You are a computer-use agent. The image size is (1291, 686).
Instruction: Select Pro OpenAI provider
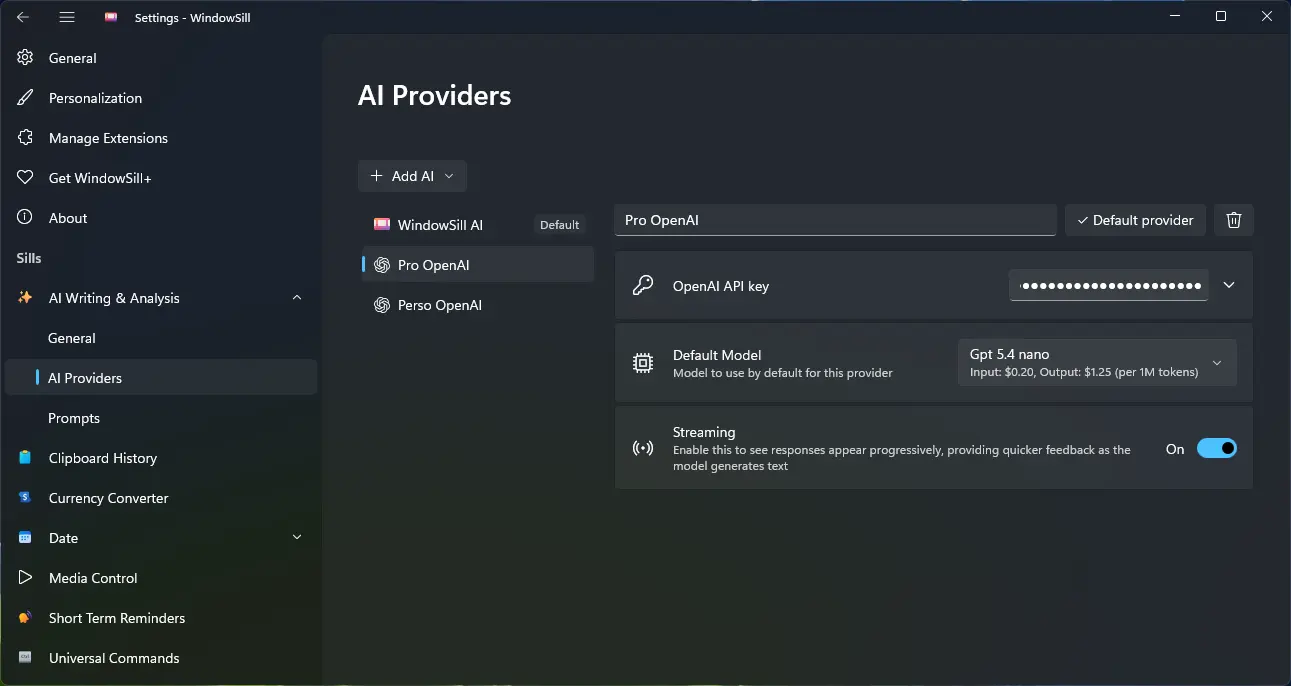click(x=478, y=265)
